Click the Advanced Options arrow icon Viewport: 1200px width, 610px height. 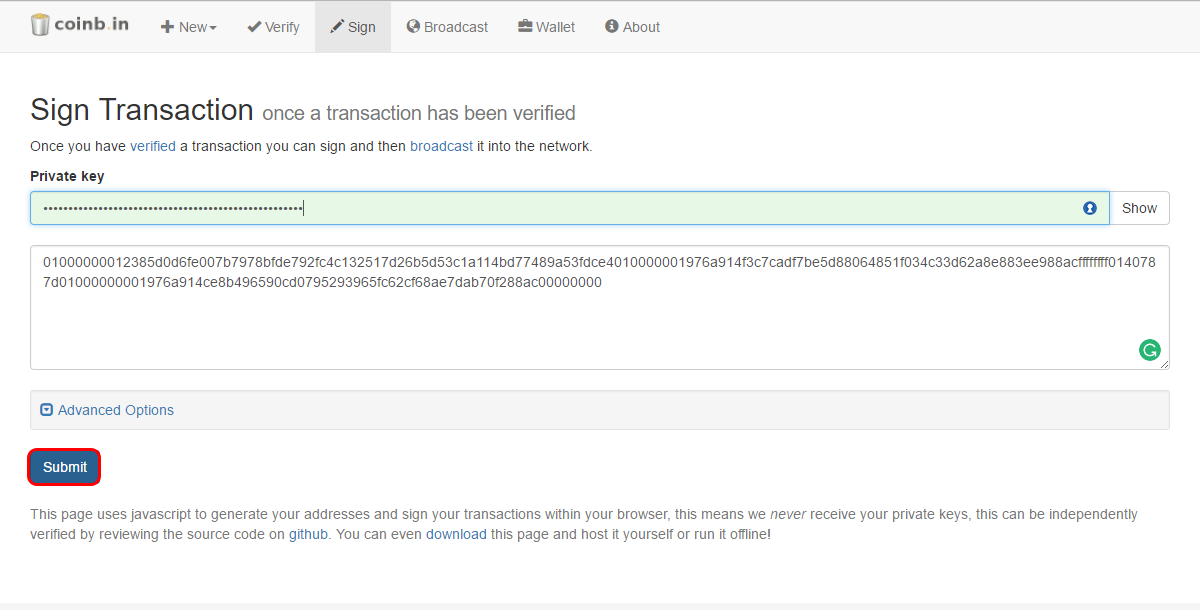point(46,410)
